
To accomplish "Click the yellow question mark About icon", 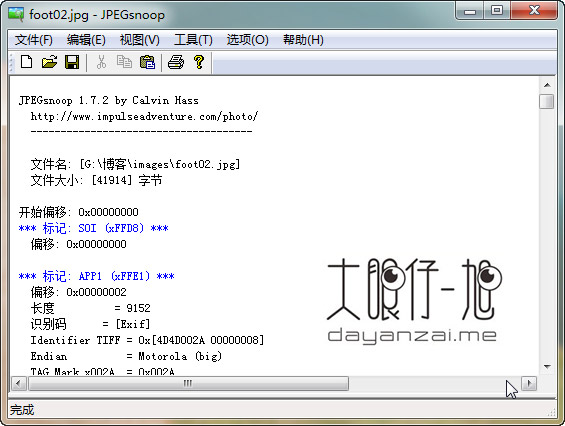I will click(199, 62).
